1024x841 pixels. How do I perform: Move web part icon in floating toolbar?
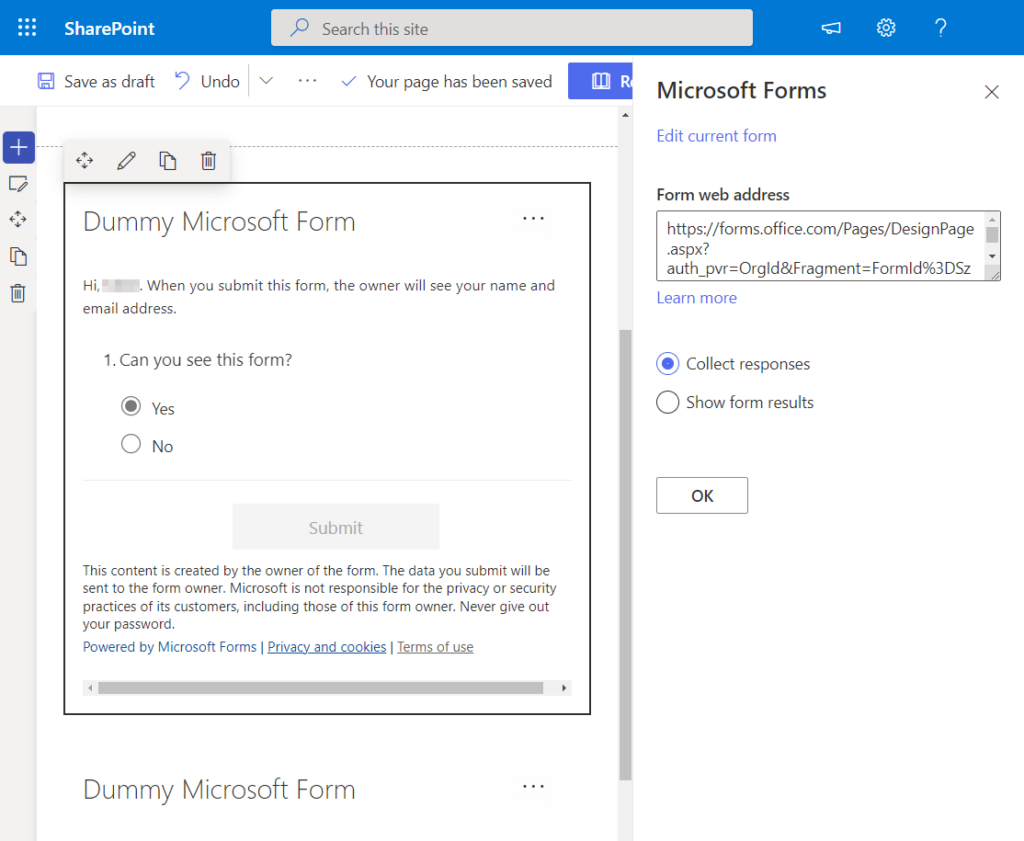(x=84, y=161)
